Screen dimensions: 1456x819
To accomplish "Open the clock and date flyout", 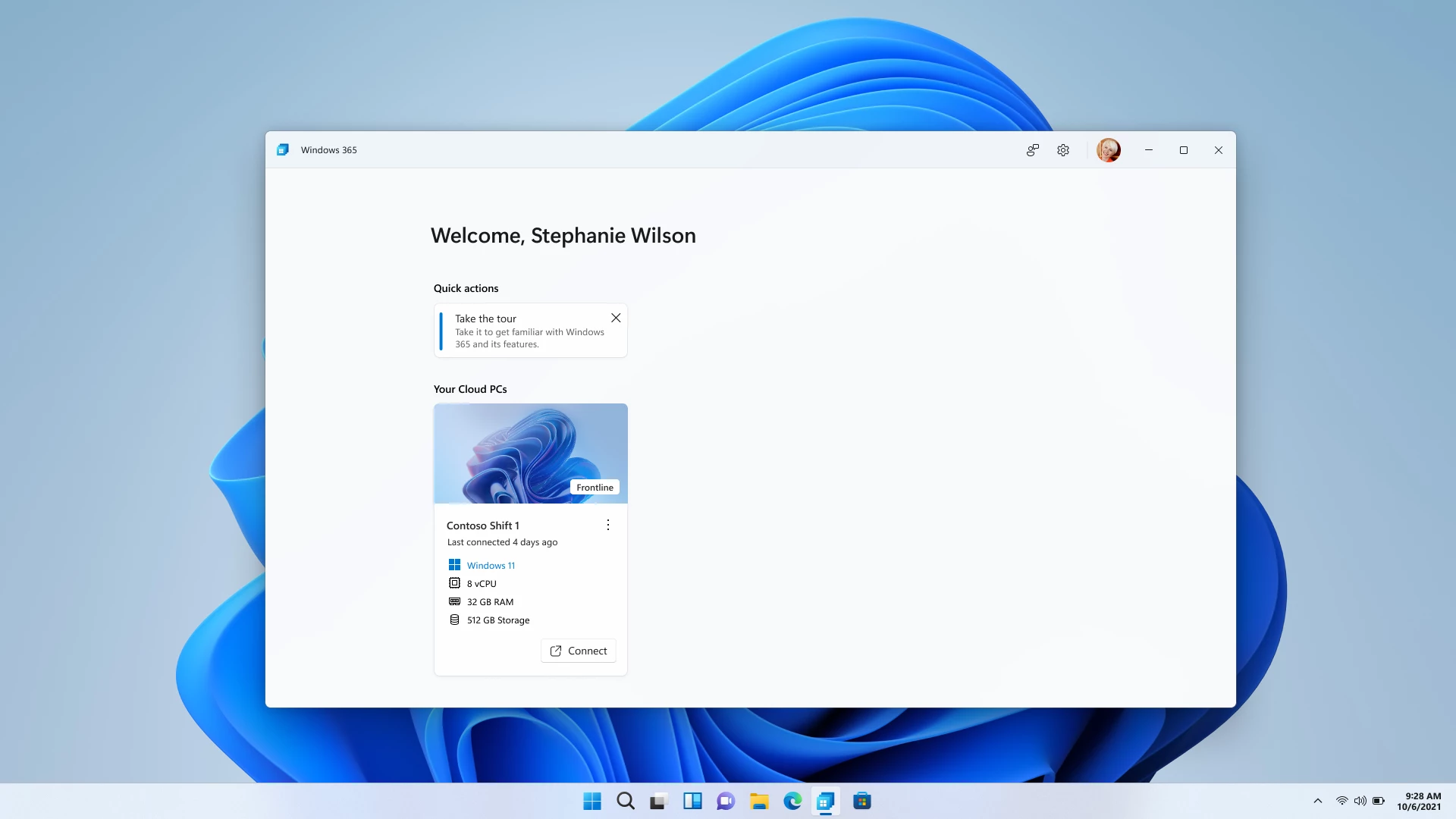I will pos(1419,801).
